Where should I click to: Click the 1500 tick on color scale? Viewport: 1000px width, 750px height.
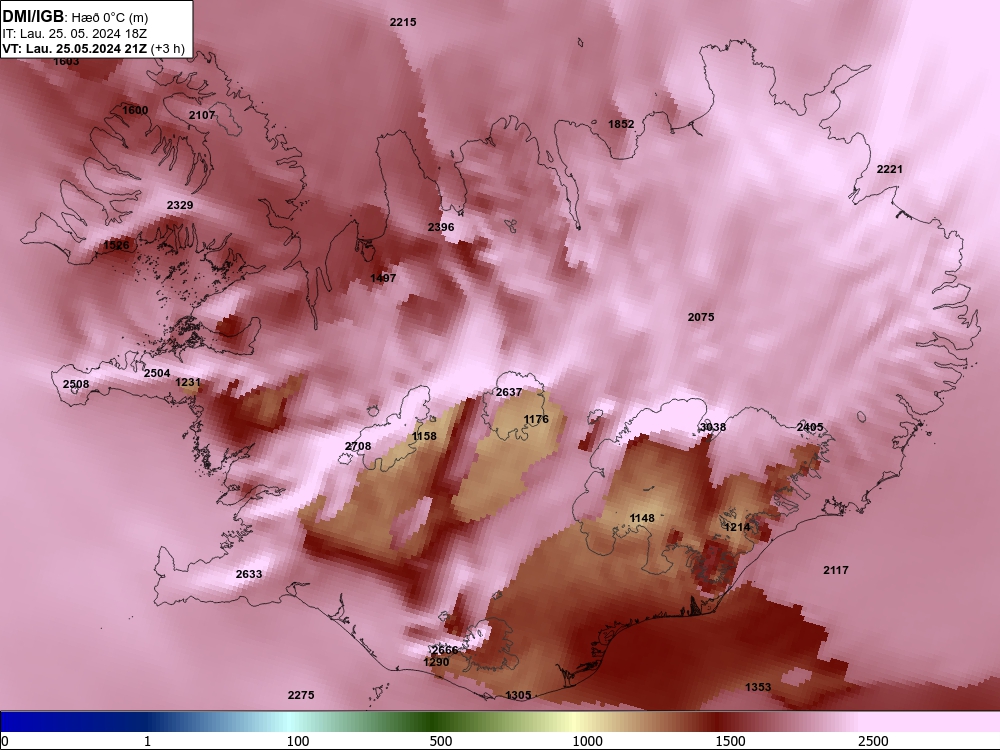coord(730,741)
